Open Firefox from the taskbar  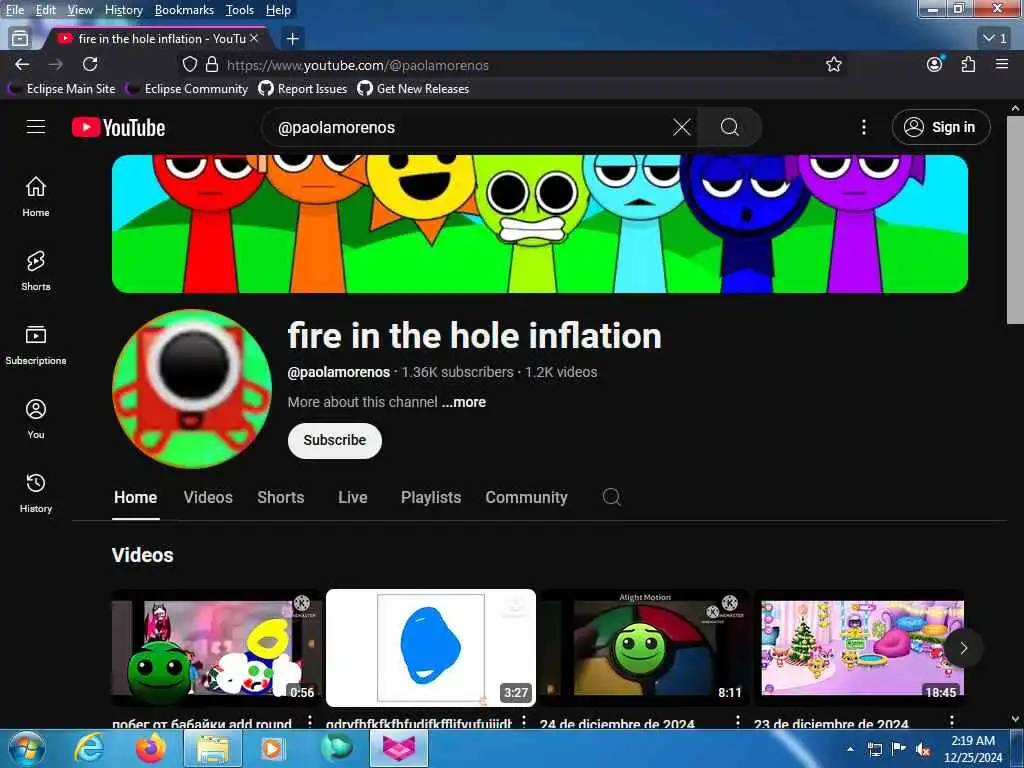[151, 749]
